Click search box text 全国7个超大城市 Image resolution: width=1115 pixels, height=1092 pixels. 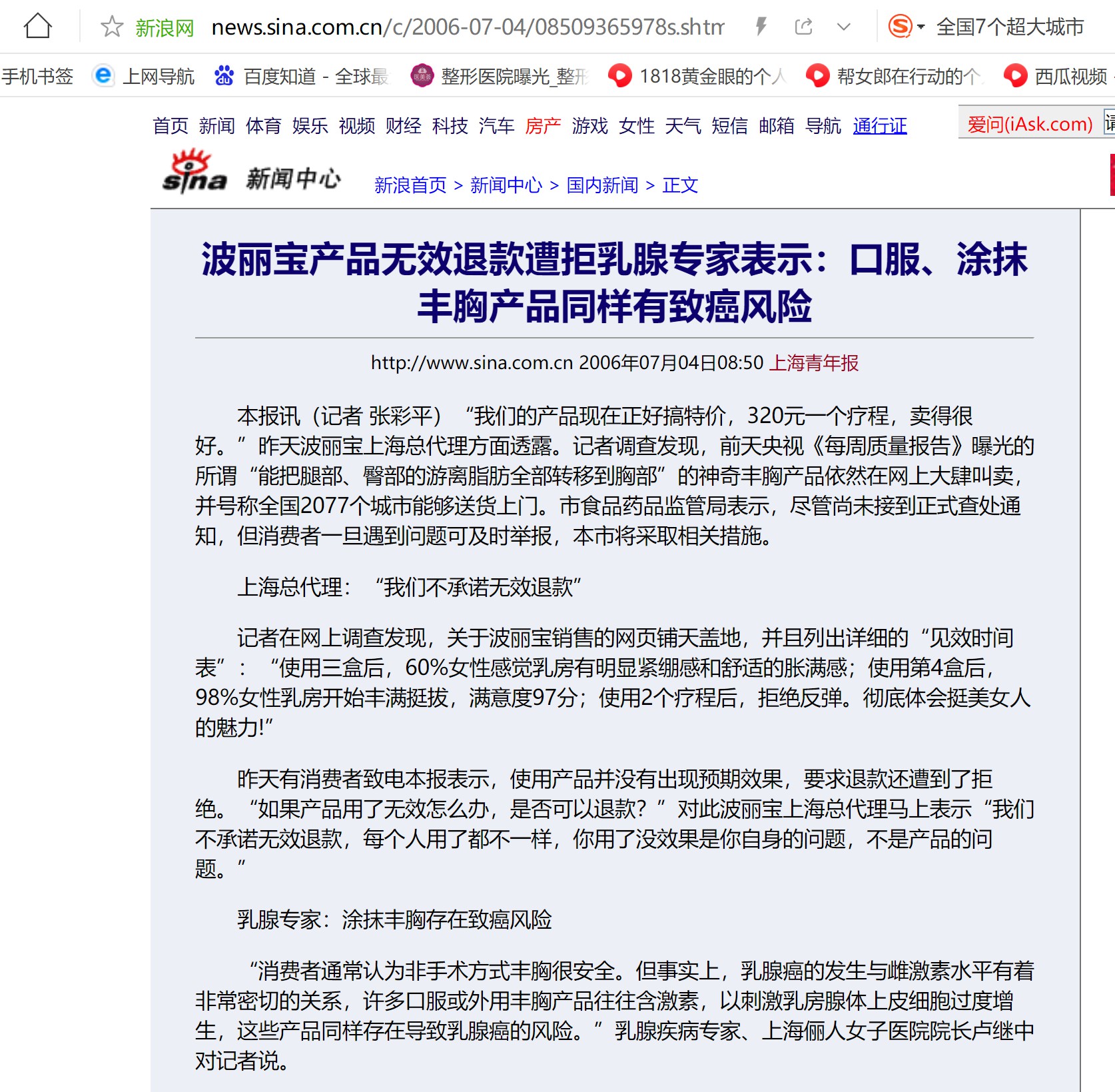(1010, 27)
